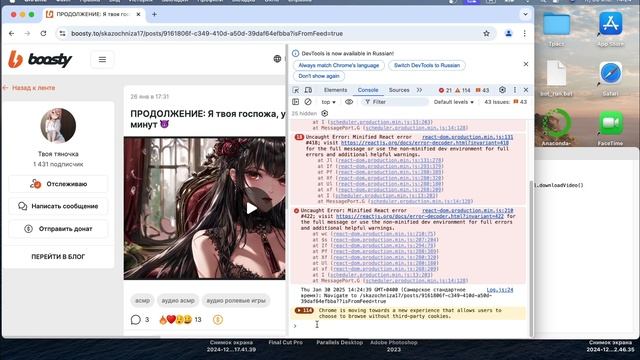This screenshot has height=360, width=640.
Task: Activate DevTools inspect element picker
Action: (296, 90)
